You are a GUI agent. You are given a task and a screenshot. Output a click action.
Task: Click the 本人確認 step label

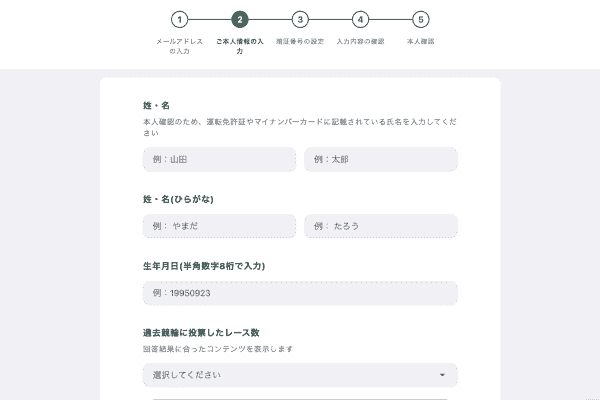tap(421, 41)
